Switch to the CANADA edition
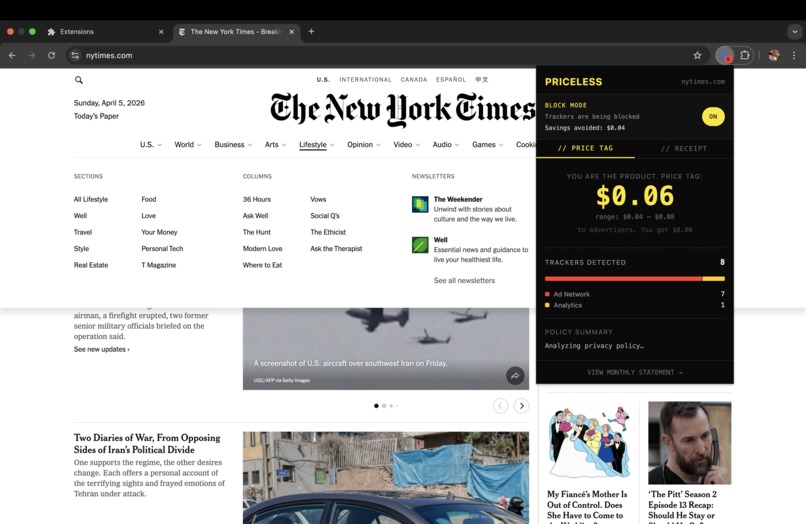This screenshot has height=524, width=806. [x=414, y=80]
